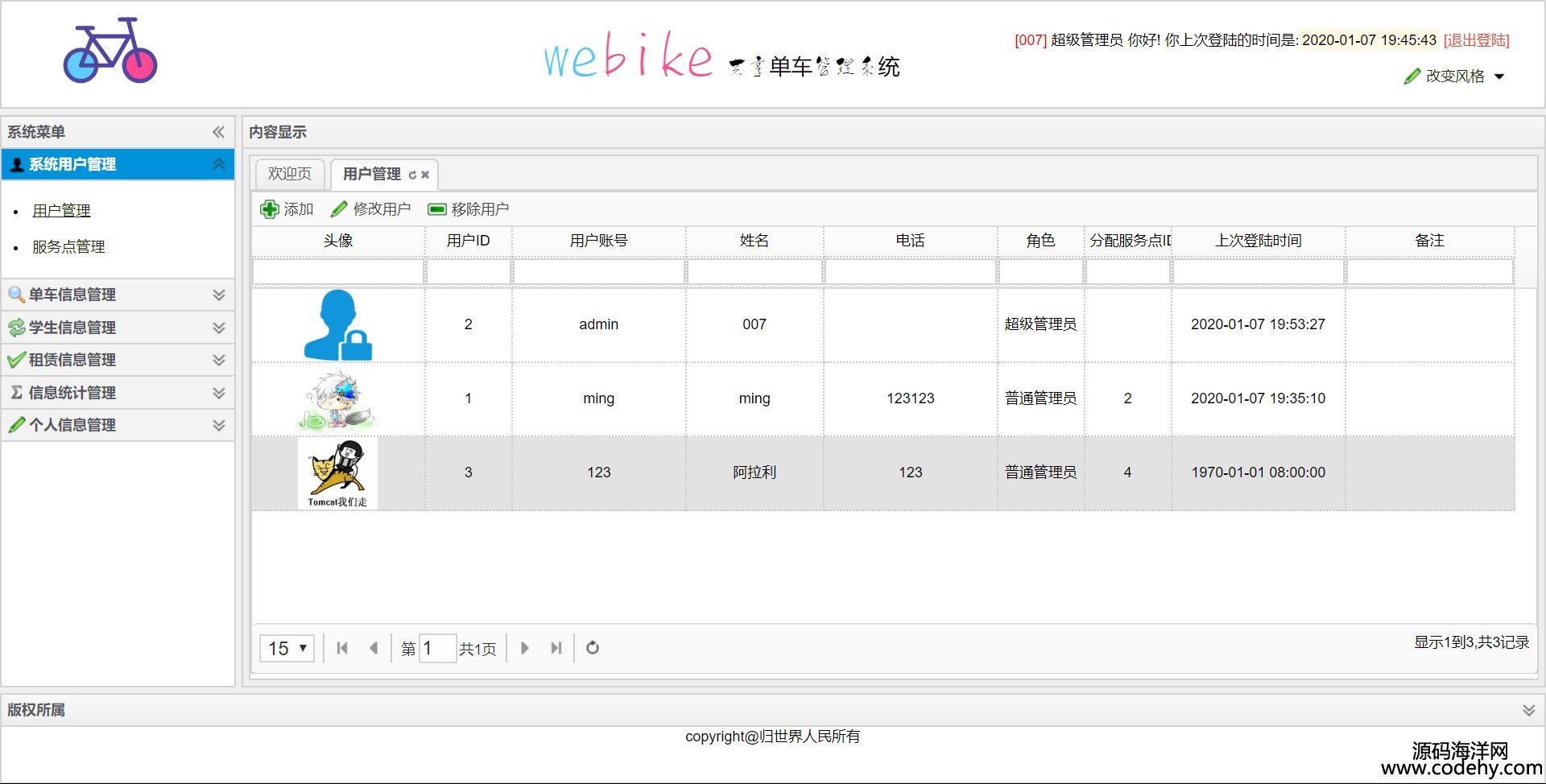Go to the last page of results
The height and width of the screenshot is (784, 1546).
[x=556, y=648]
